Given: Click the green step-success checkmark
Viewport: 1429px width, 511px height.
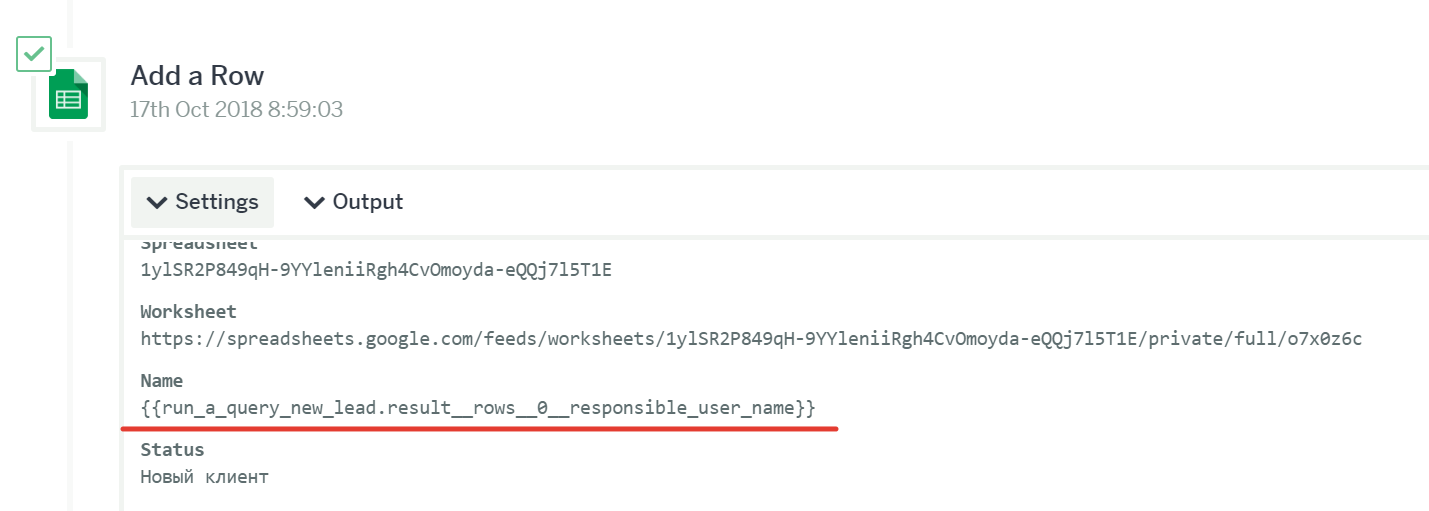Looking at the screenshot, I should pos(34,53).
